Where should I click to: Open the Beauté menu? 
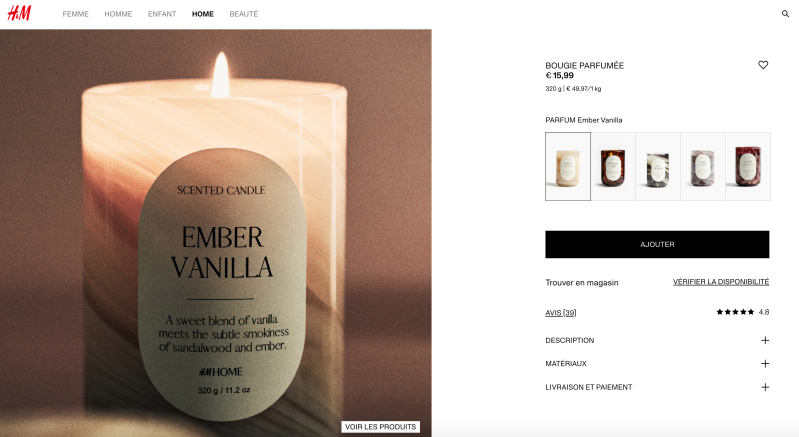244,14
